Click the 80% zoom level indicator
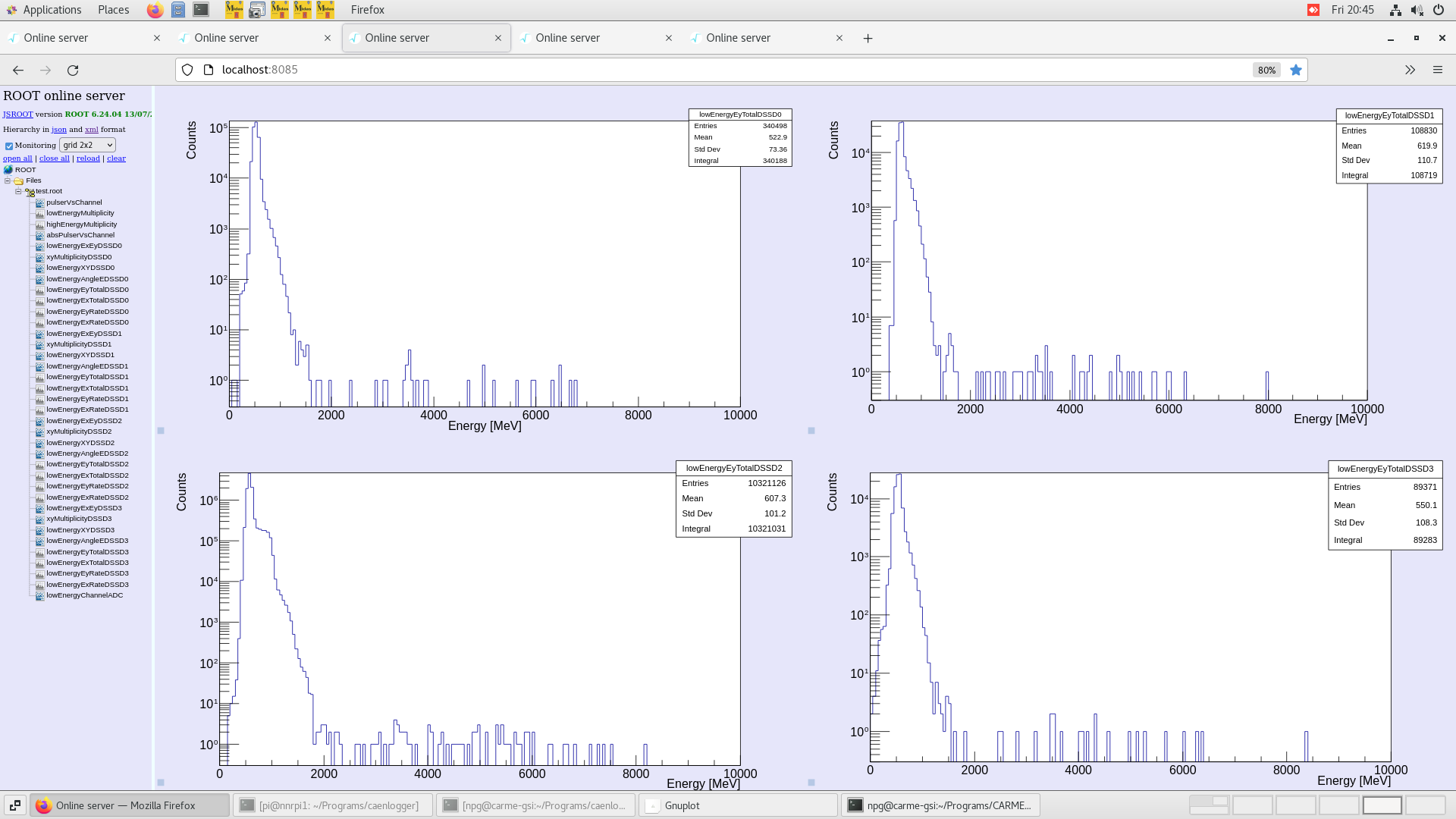The width and height of the screenshot is (1456, 819). (1266, 70)
